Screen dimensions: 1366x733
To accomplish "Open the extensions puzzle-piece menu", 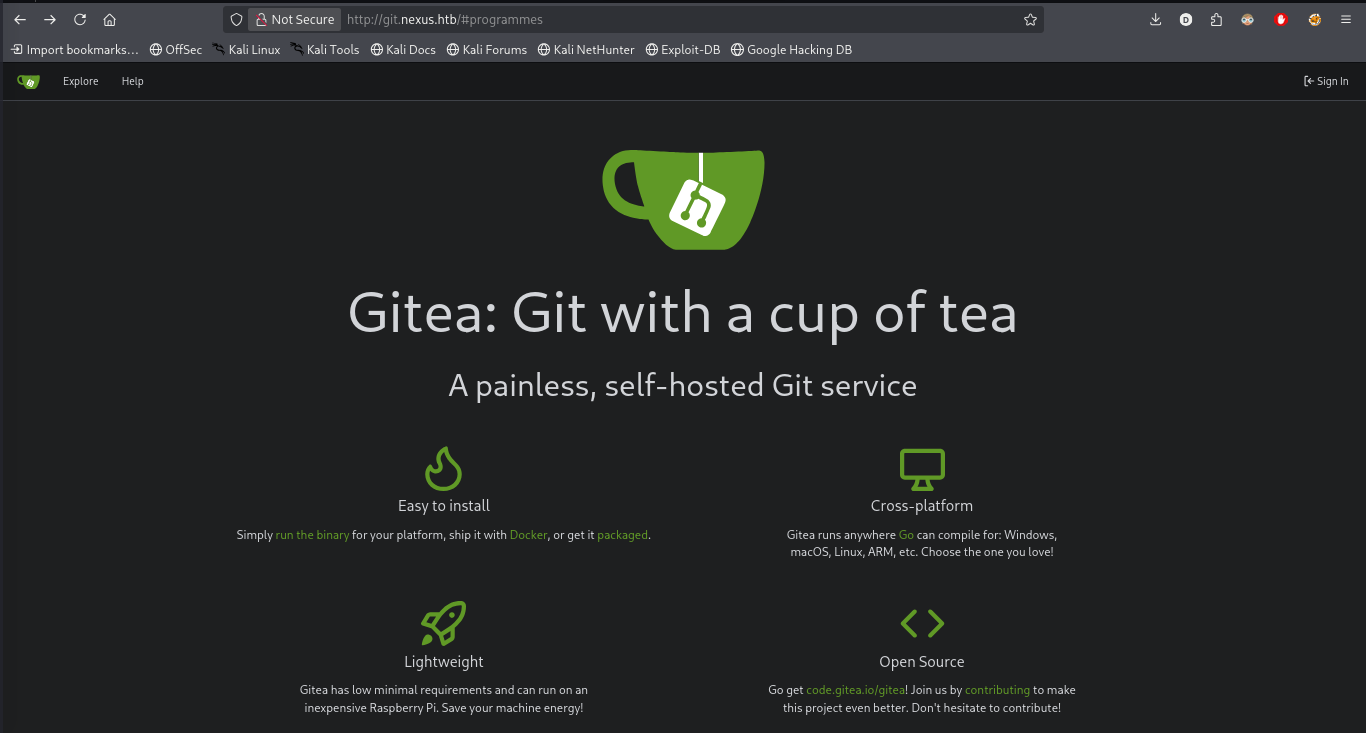I will pos(1216,19).
